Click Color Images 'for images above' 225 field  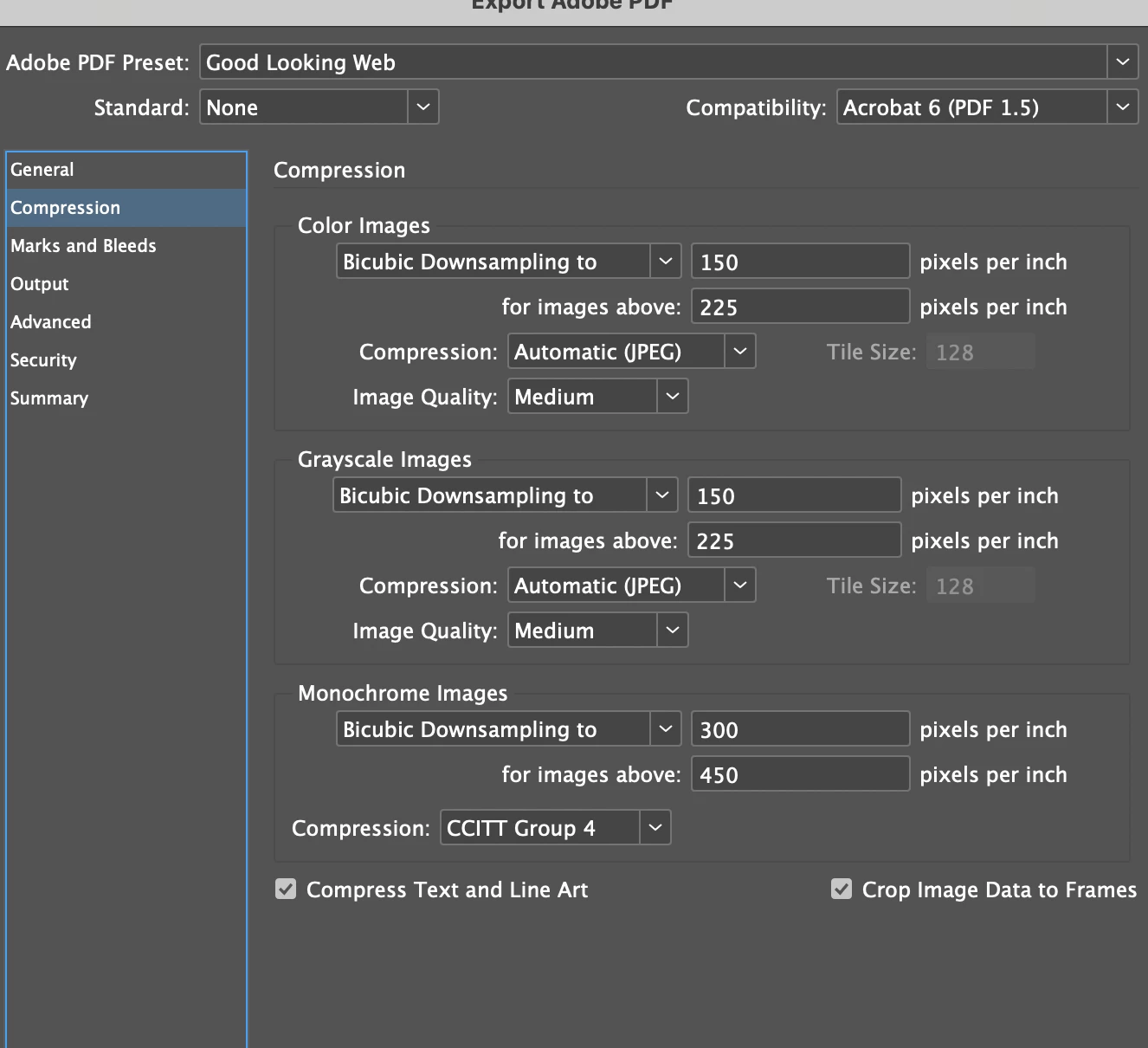[x=800, y=307]
